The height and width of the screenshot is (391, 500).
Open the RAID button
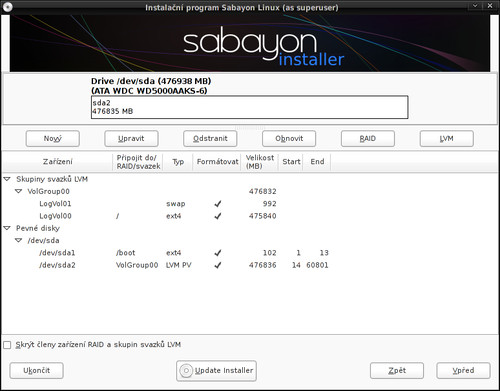coord(368,138)
